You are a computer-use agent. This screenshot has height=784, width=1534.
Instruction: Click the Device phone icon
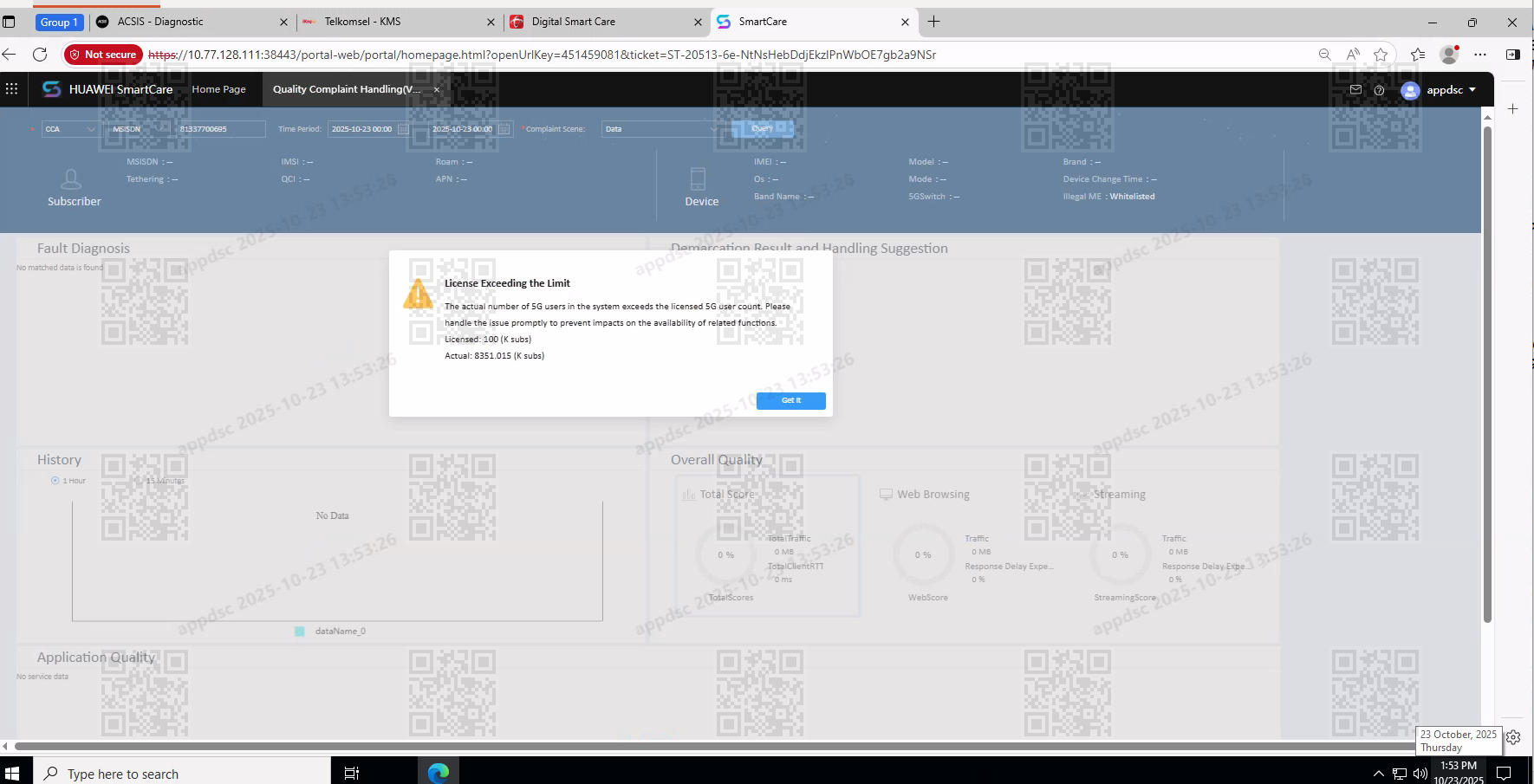(698, 179)
